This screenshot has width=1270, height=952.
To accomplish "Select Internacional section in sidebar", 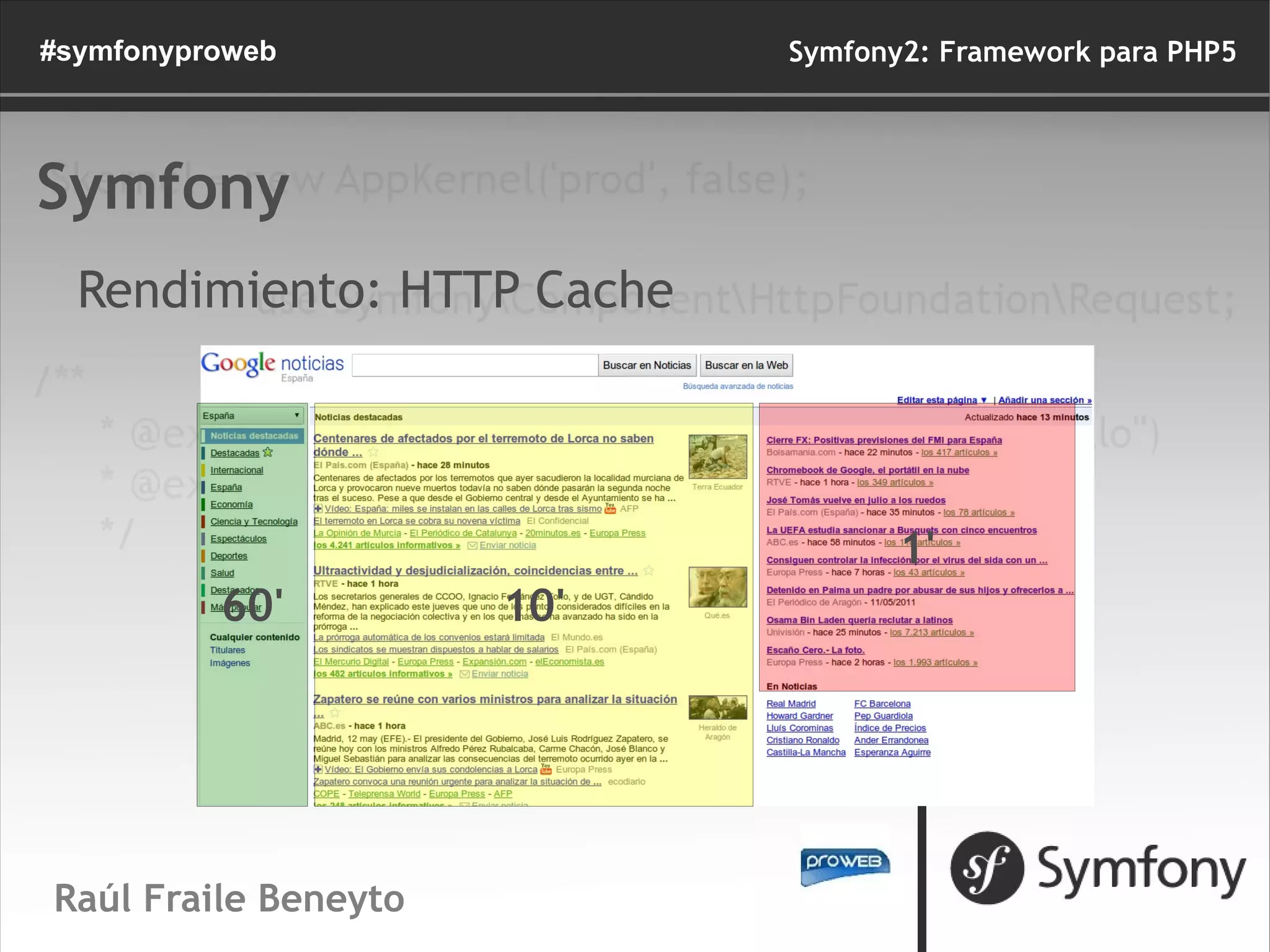I will tap(236, 470).
